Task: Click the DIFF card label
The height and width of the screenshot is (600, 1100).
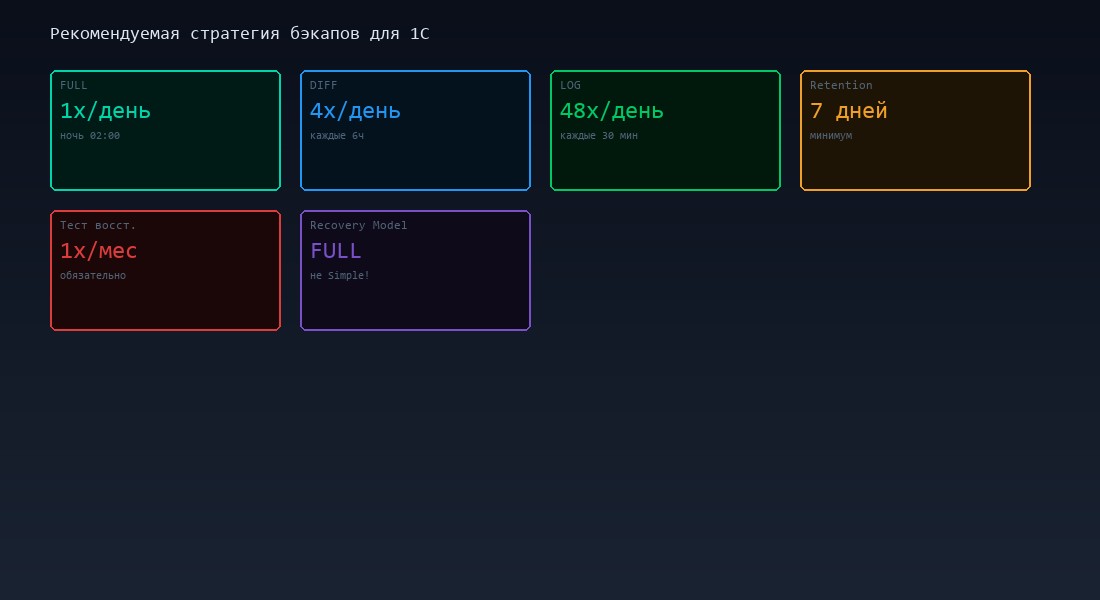Action: click(323, 86)
